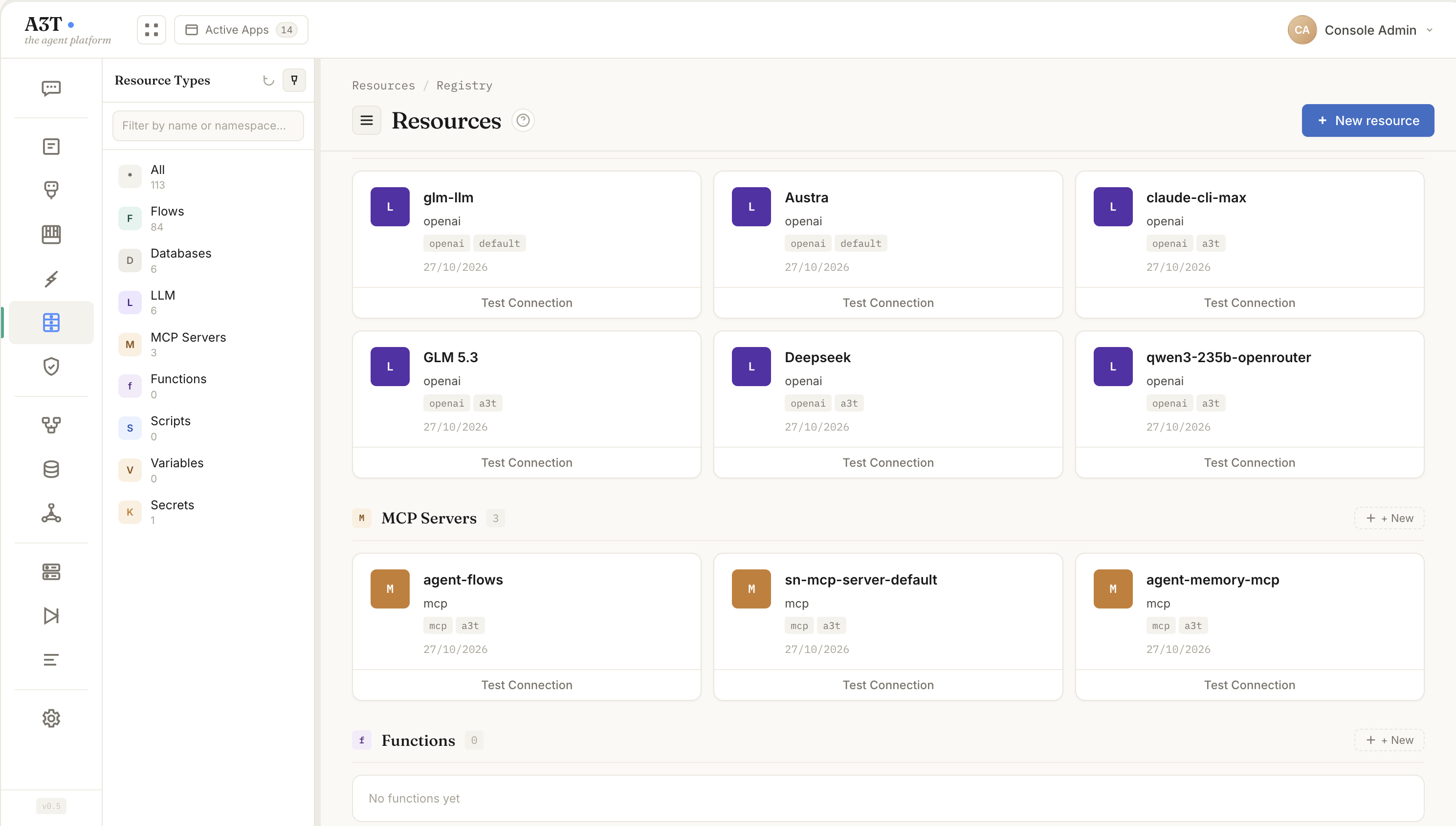Click the apps grid launcher icon
The image size is (1456, 826).
tap(152, 29)
